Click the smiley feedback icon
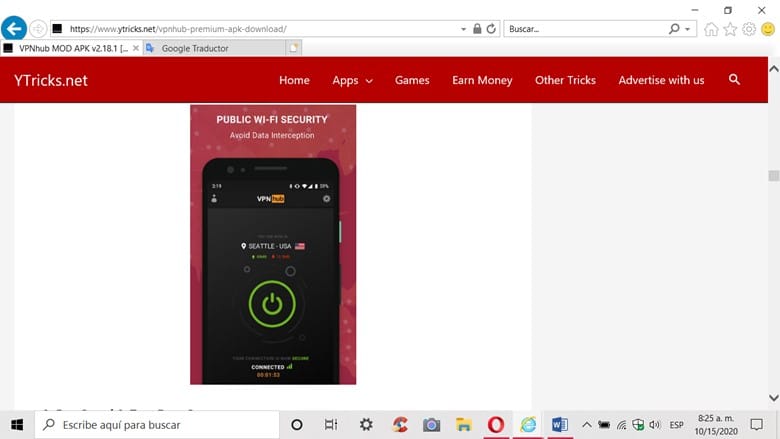The height and width of the screenshot is (439, 780). pos(768,29)
